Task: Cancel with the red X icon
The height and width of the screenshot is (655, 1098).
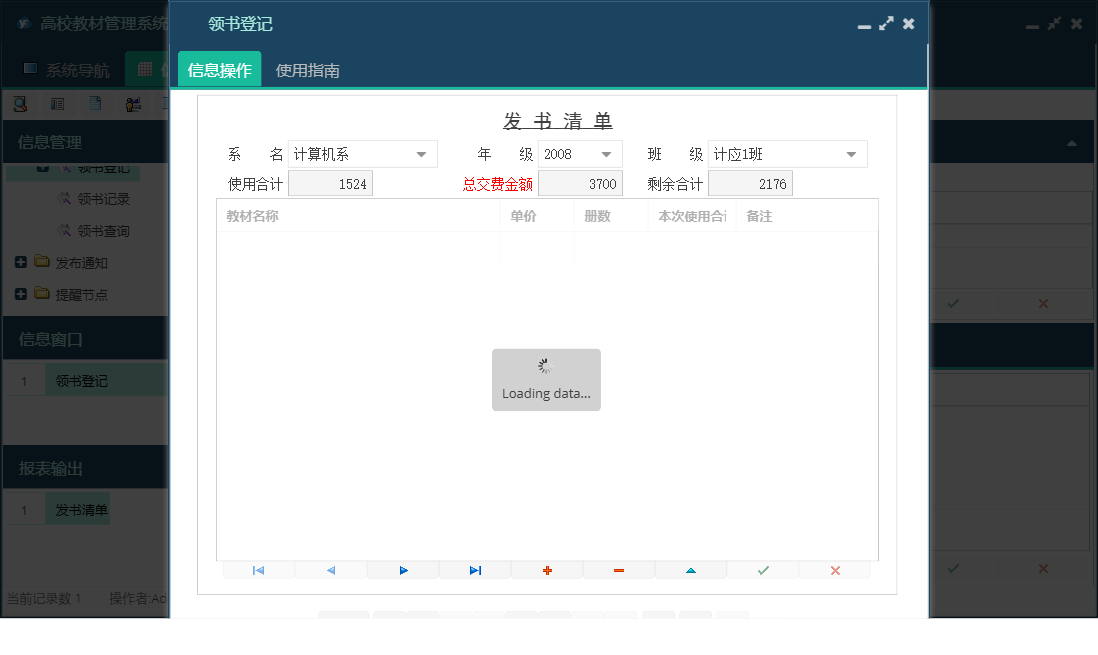Action: [x=834, y=569]
